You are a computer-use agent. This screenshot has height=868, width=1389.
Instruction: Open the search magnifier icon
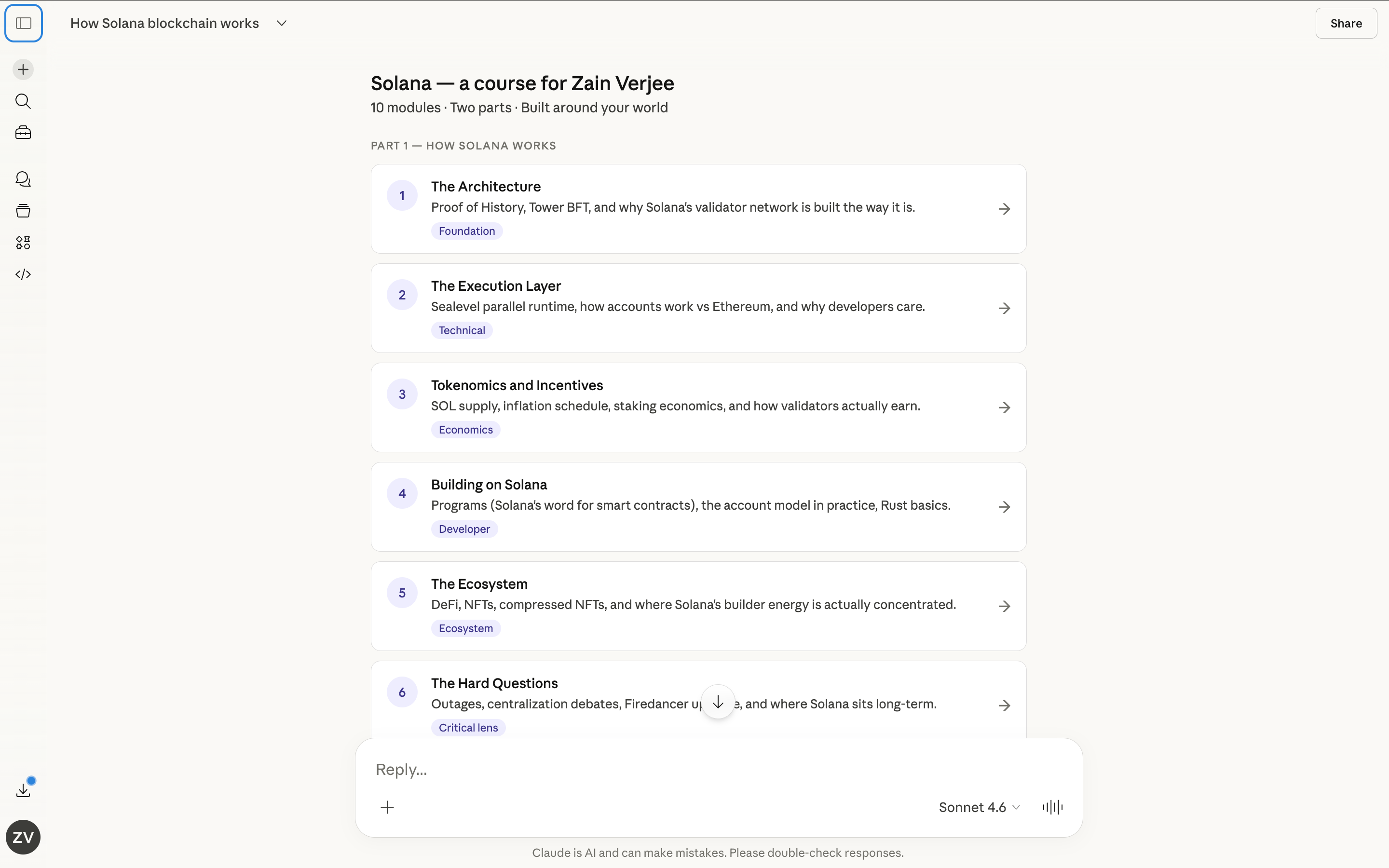click(23, 101)
